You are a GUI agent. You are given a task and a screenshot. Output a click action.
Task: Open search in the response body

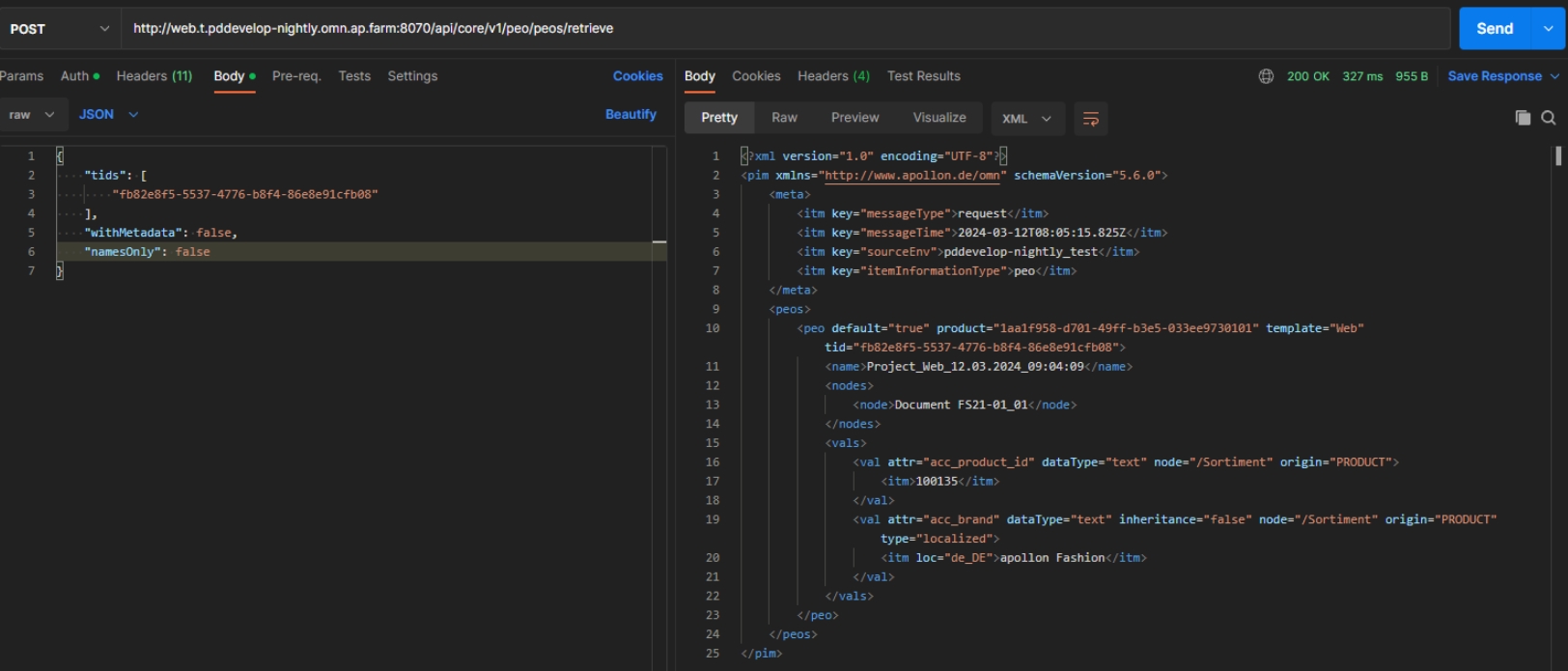1549,118
